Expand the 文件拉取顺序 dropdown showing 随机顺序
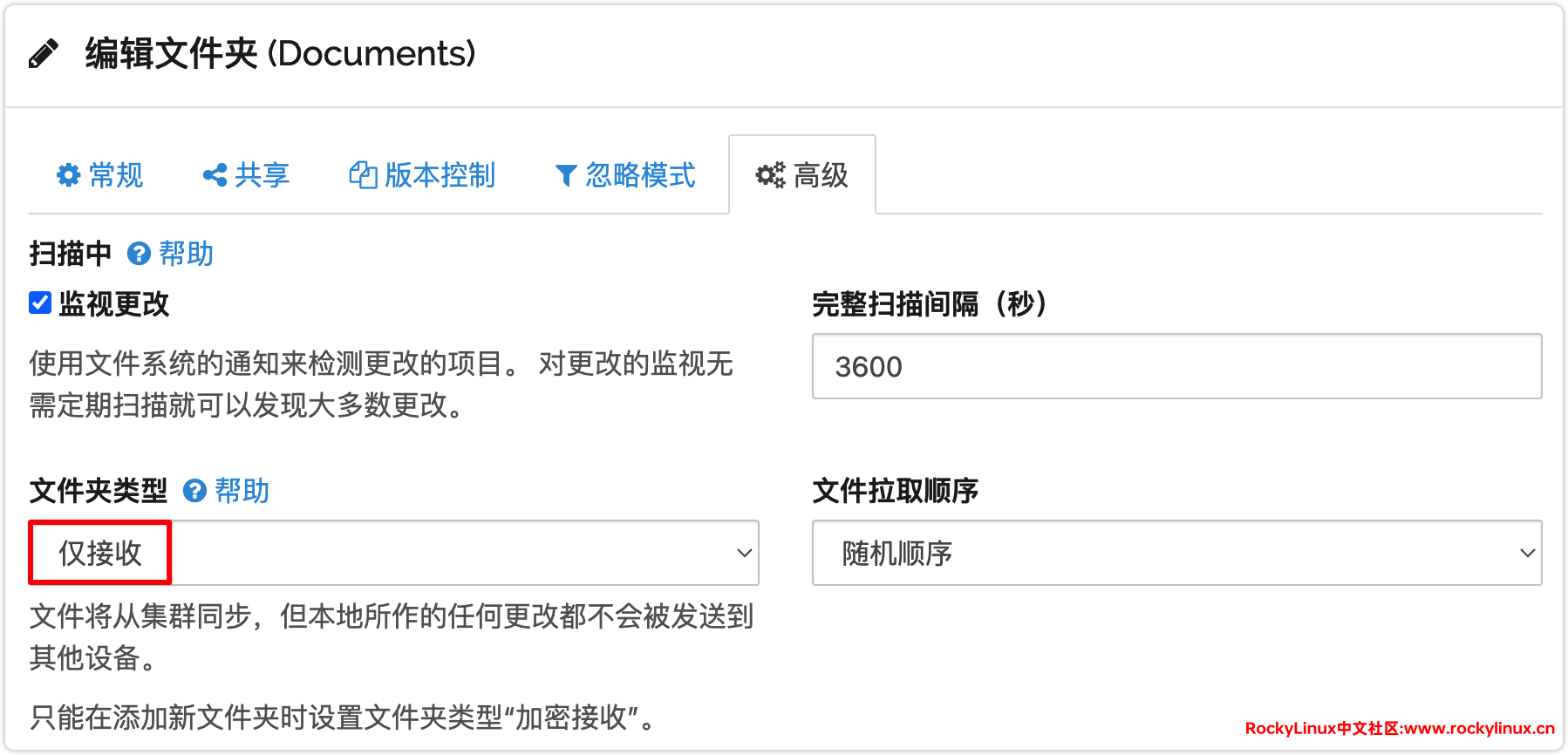The height and width of the screenshot is (755, 1568). (1176, 553)
